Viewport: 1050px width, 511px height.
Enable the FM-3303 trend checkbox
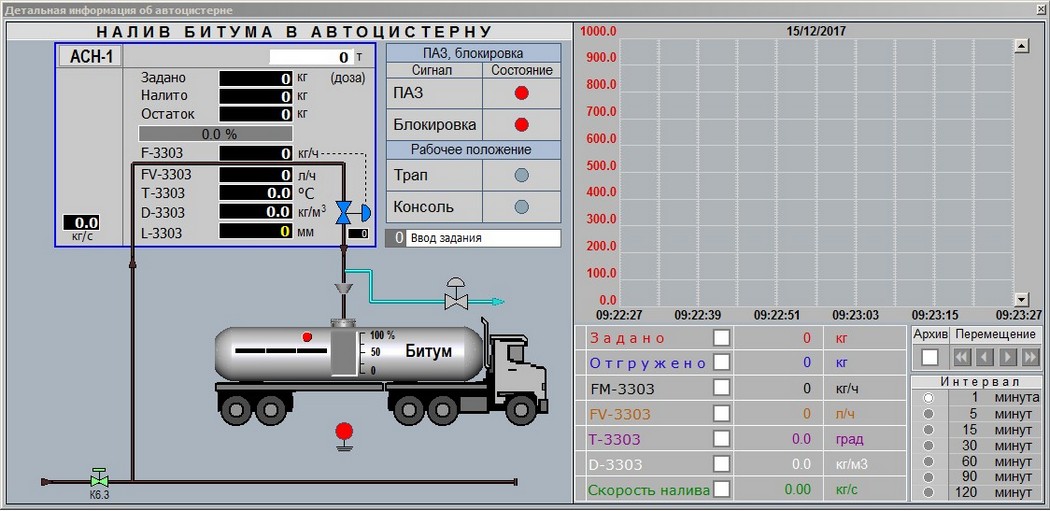(x=721, y=388)
